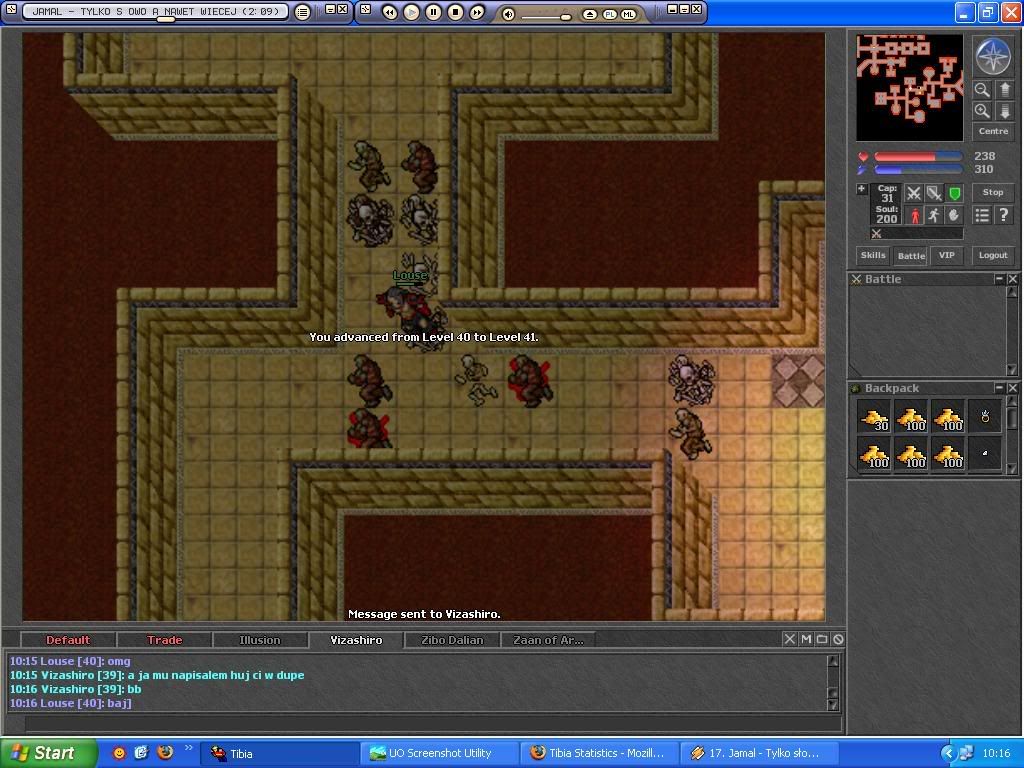This screenshot has height=768, width=1024.
Task: Open the Skills window
Action: (x=873, y=255)
